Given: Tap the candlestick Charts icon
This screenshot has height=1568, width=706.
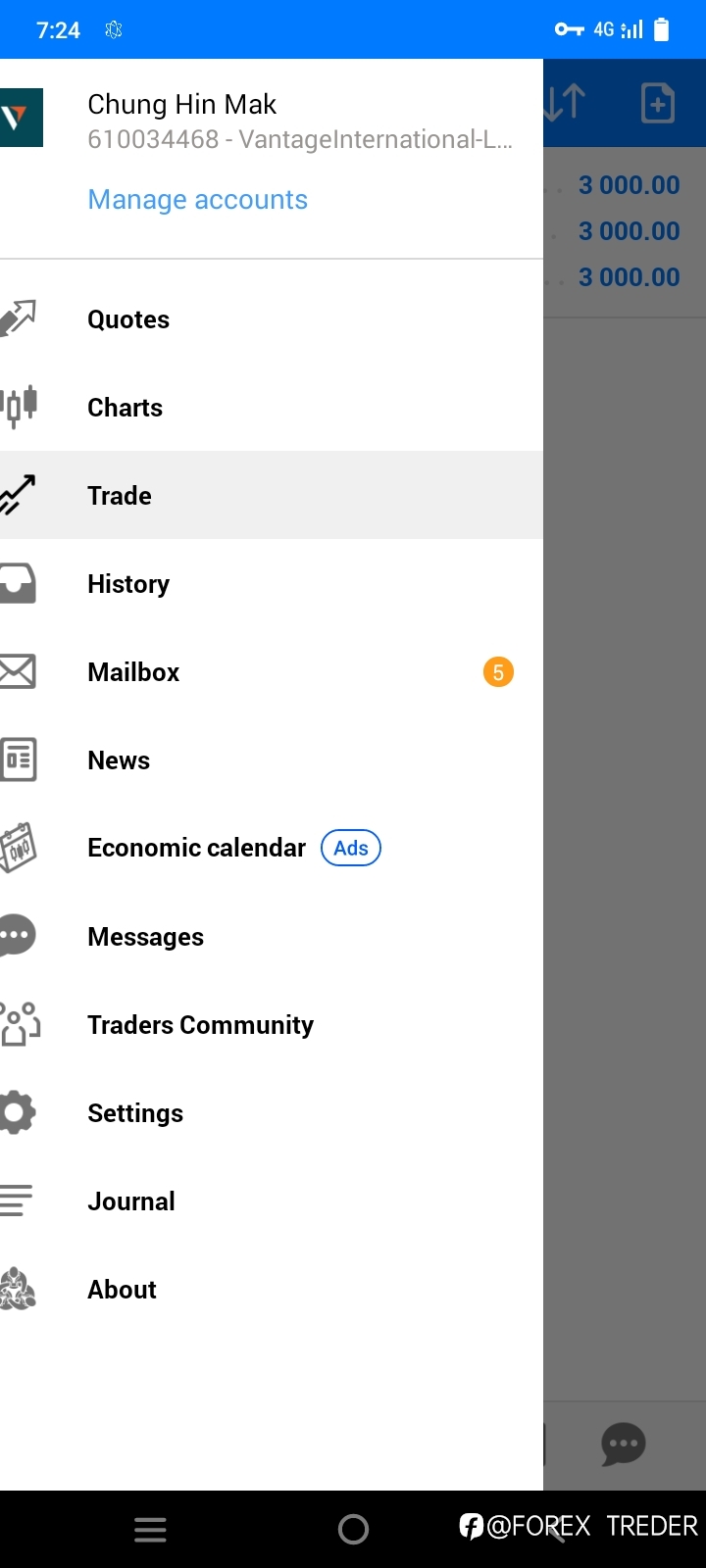Looking at the screenshot, I should coord(18,407).
